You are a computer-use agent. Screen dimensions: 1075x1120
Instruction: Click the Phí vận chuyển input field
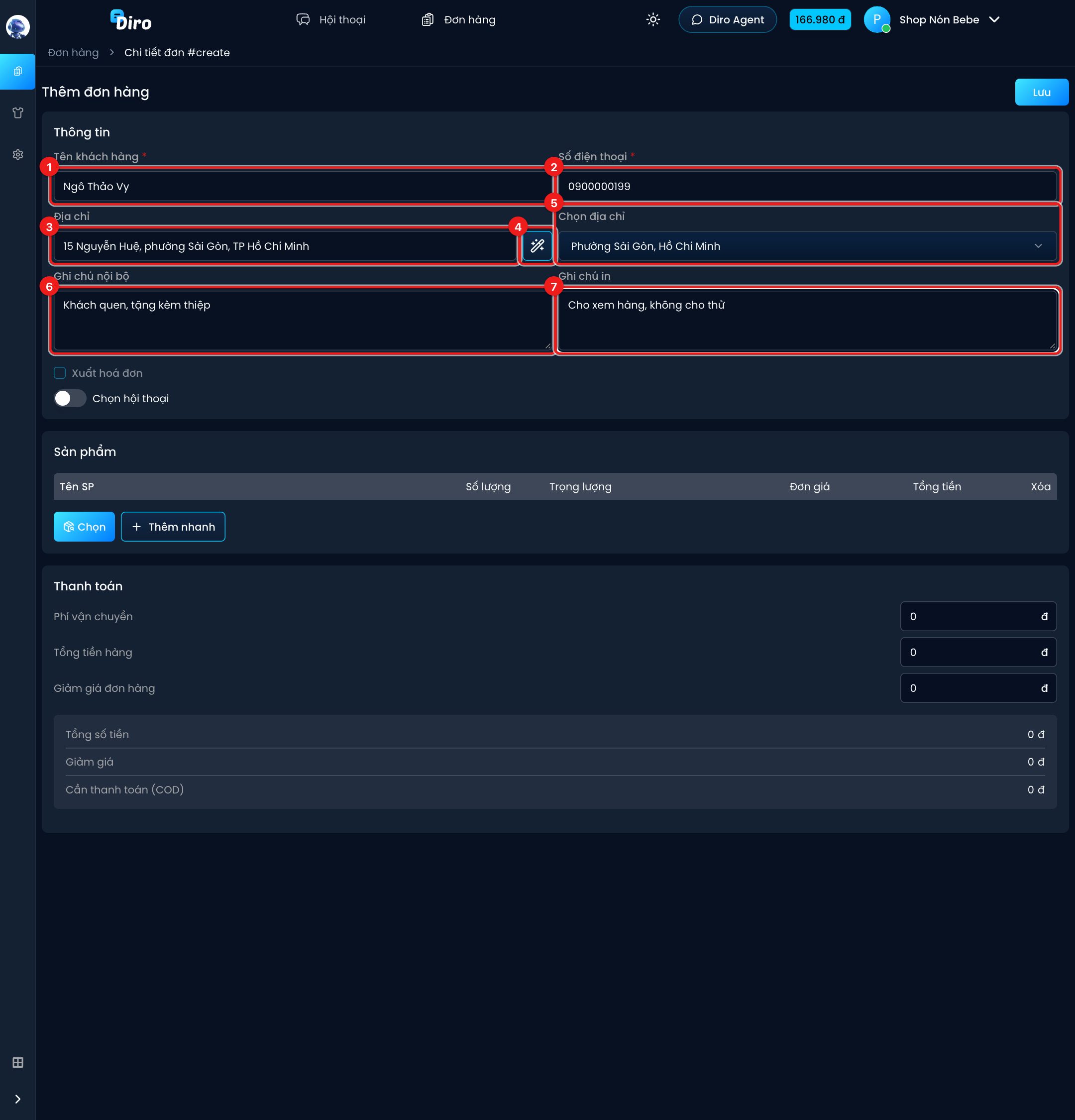pyautogui.click(x=978, y=617)
